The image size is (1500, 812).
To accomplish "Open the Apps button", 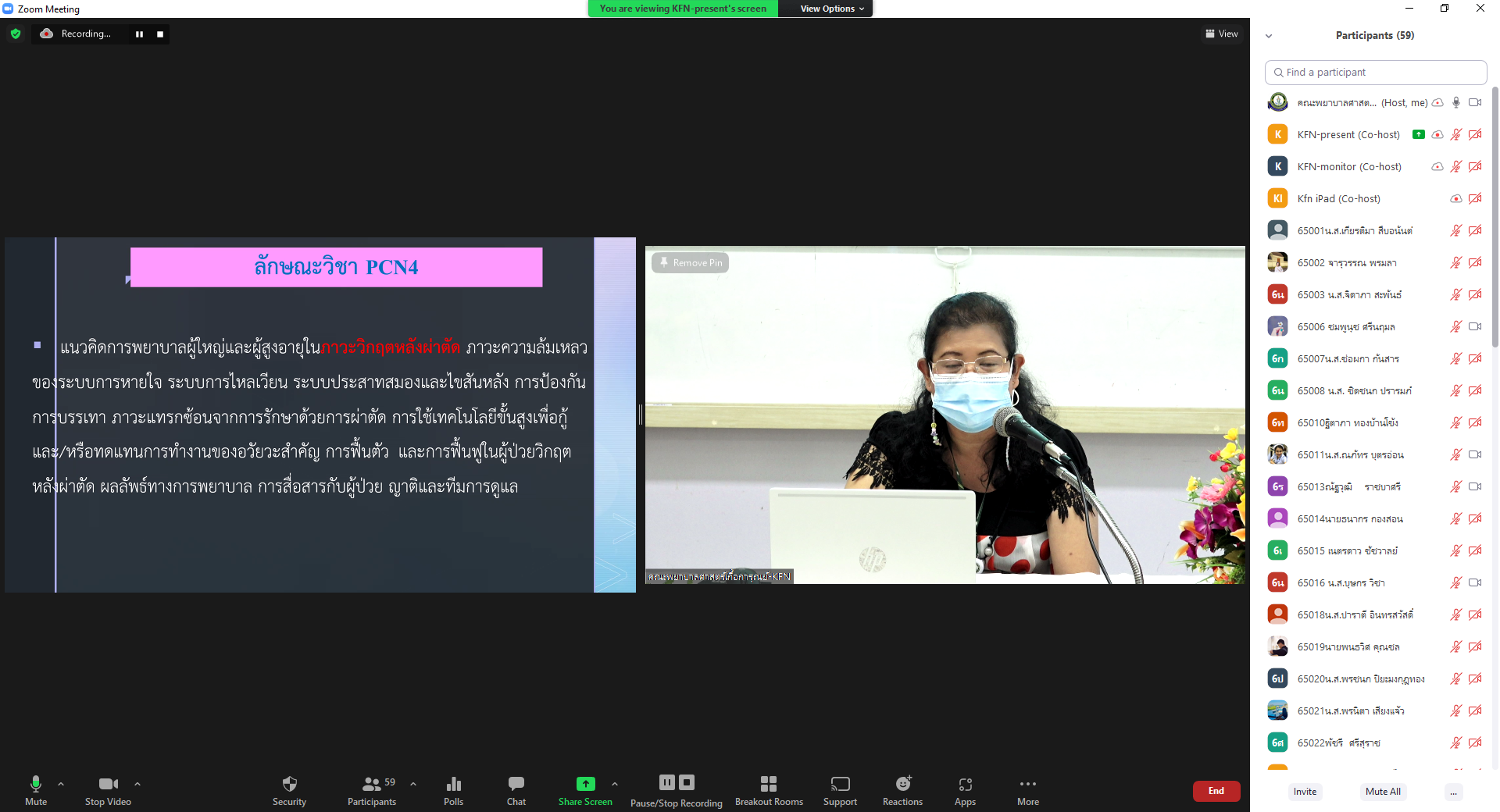I will point(965,790).
